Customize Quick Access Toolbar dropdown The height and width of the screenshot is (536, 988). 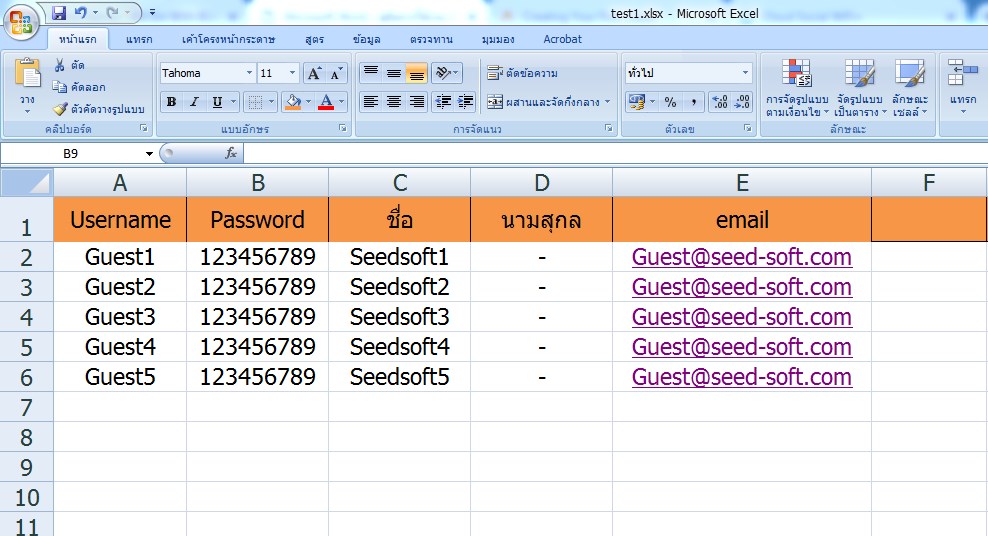pyautogui.click(x=152, y=13)
